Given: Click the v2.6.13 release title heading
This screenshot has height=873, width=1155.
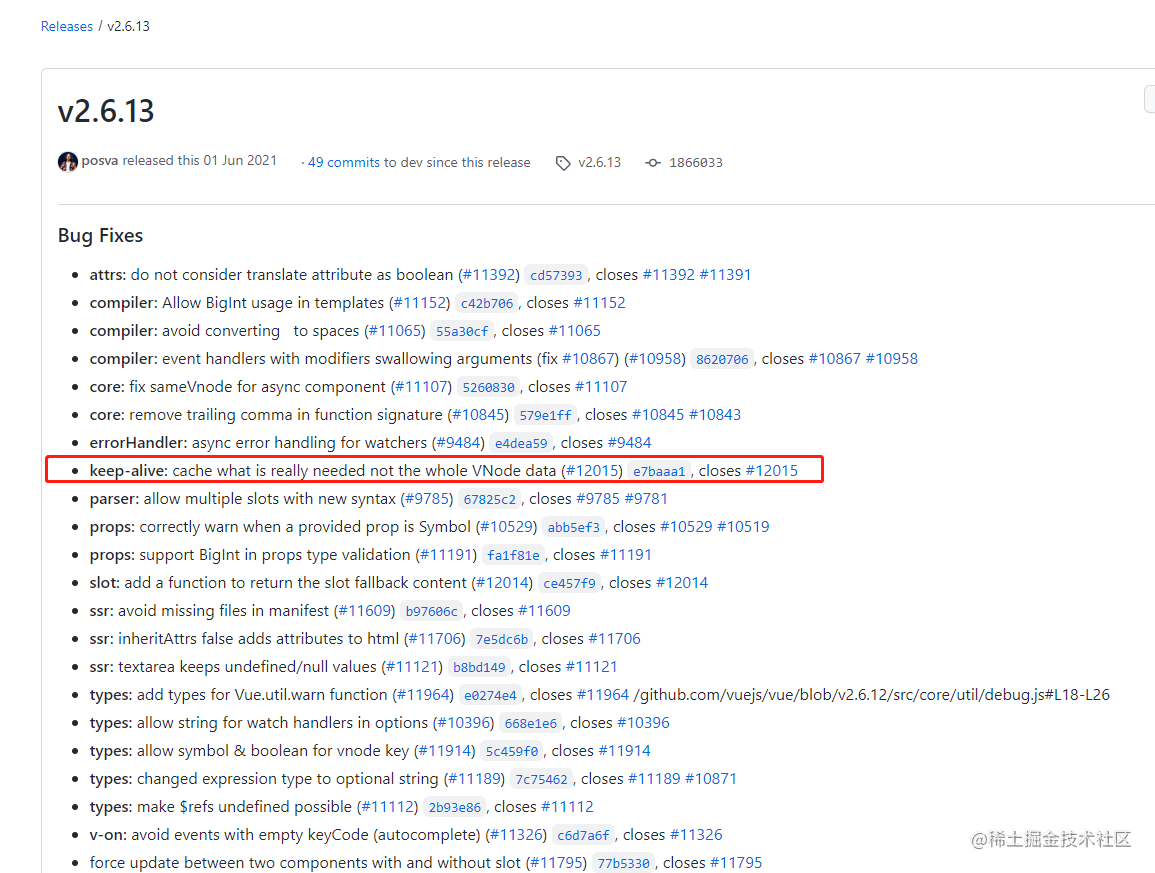Looking at the screenshot, I should (x=106, y=111).
